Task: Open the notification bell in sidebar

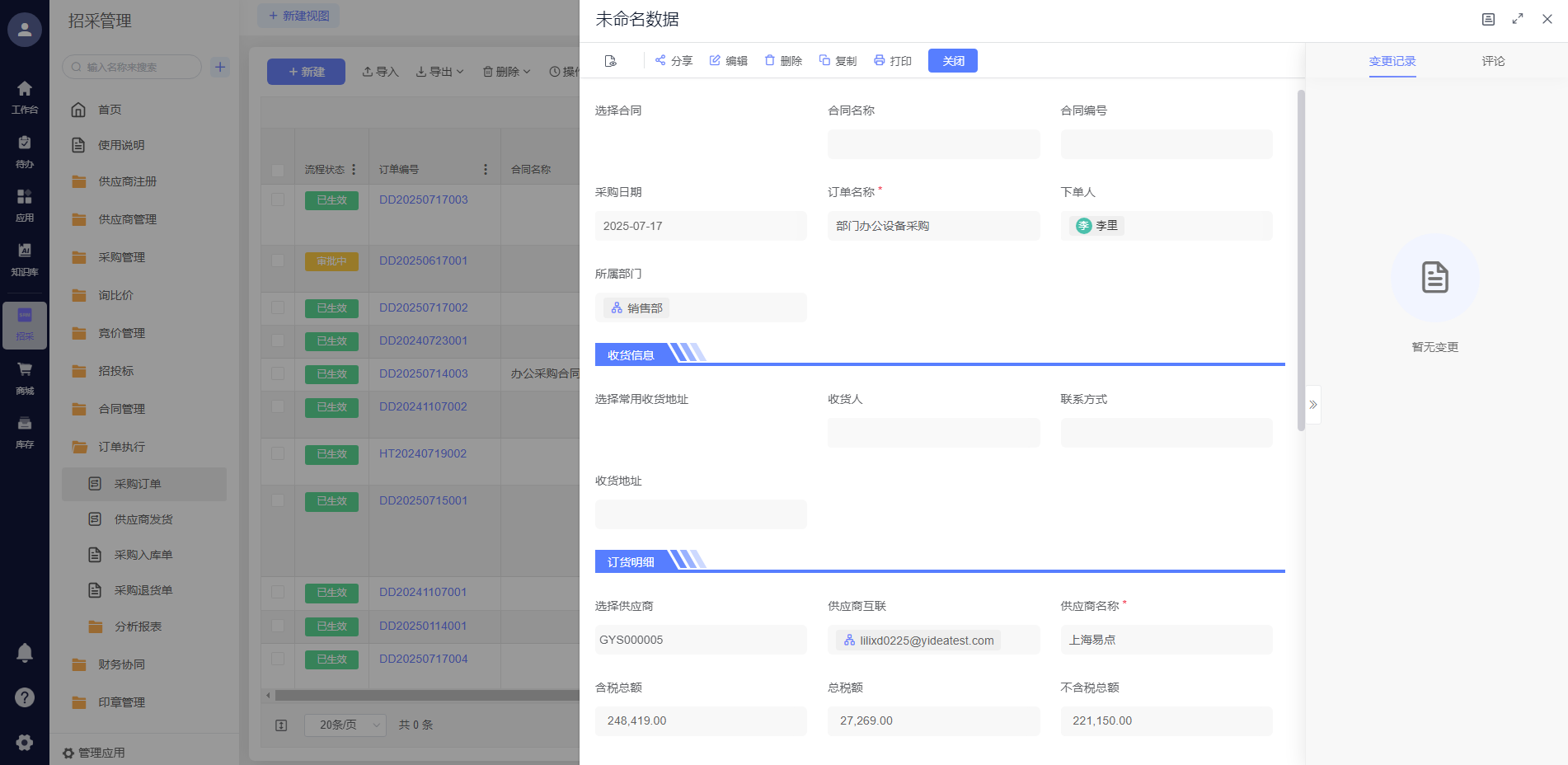Action: 25,653
